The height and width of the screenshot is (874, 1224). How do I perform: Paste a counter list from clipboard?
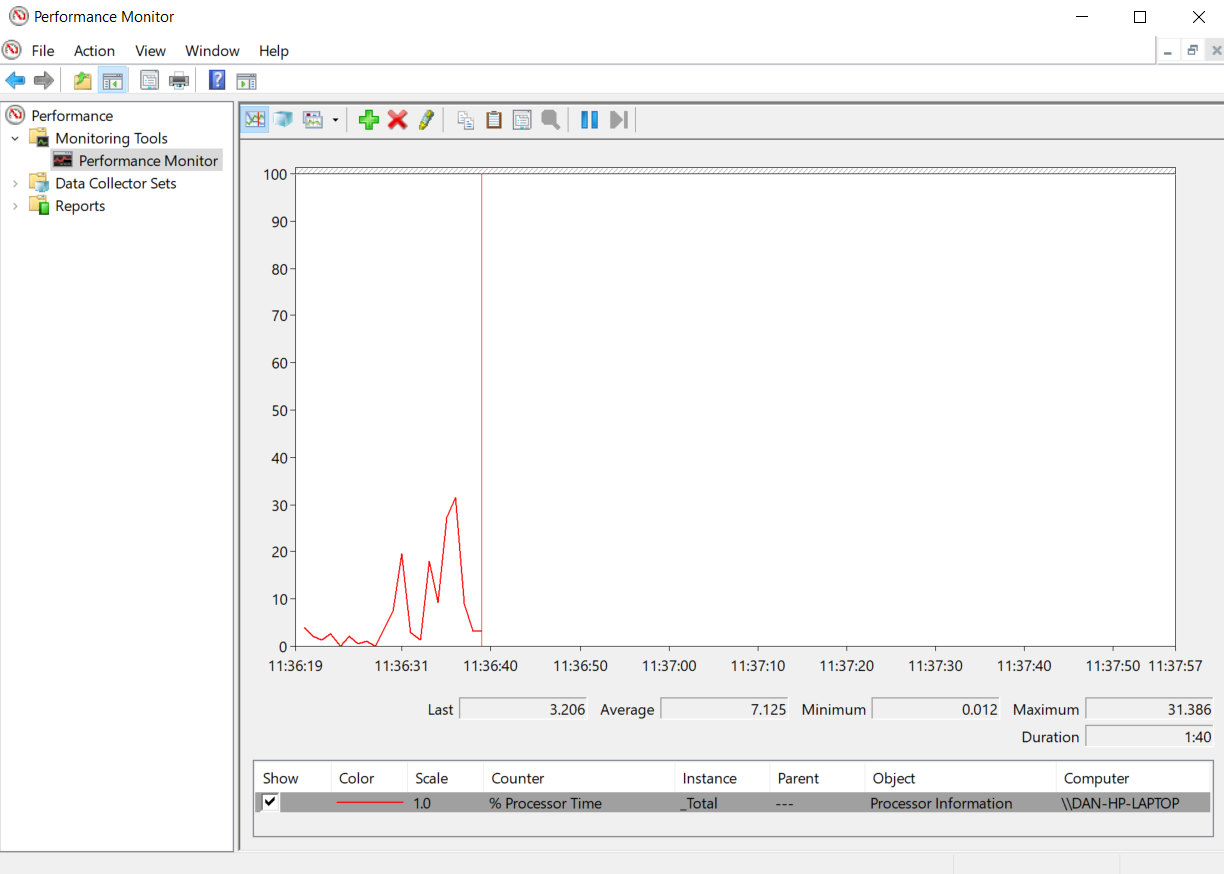tap(494, 119)
